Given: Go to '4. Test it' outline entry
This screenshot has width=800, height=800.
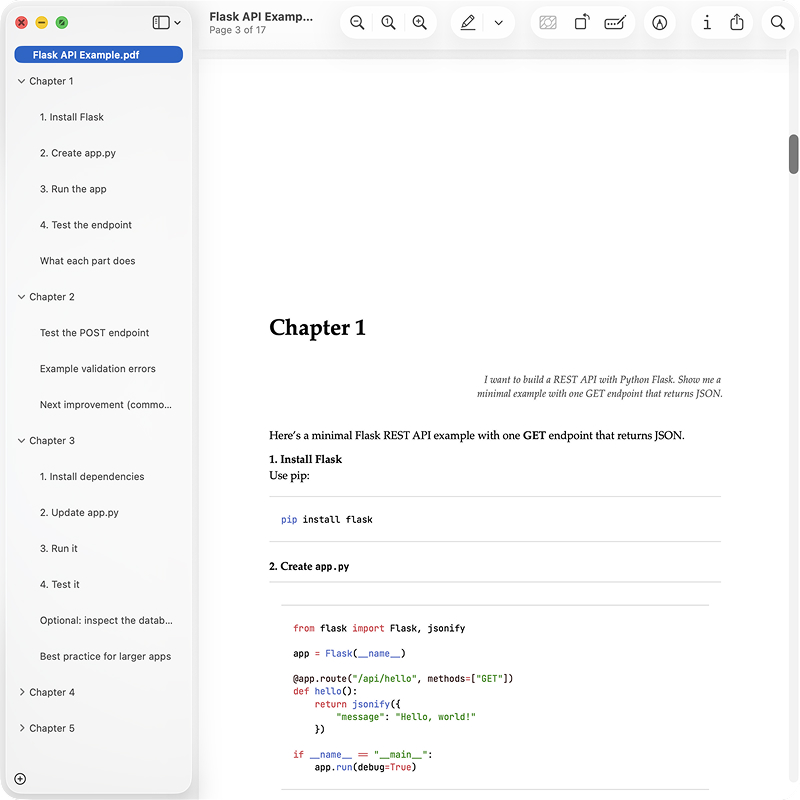Looking at the screenshot, I should (60, 585).
